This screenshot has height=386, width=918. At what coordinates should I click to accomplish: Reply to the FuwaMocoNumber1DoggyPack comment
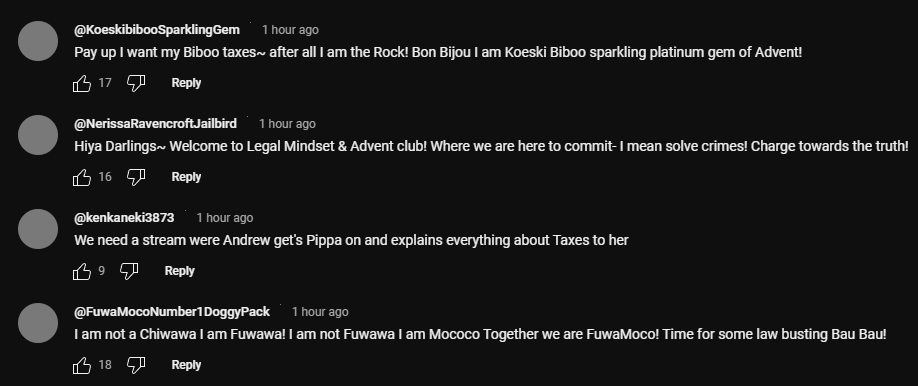[186, 365]
